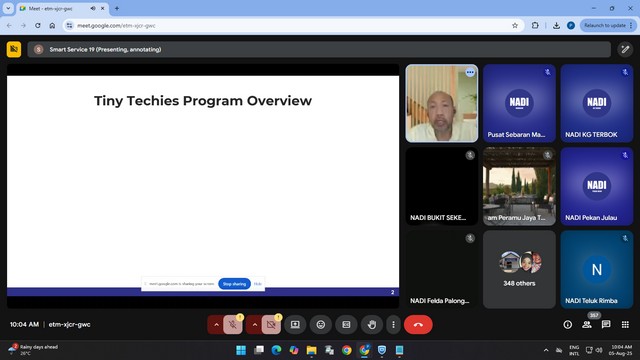Open the emoji reactions button
Viewport: 640px width, 360px height.
(321, 325)
